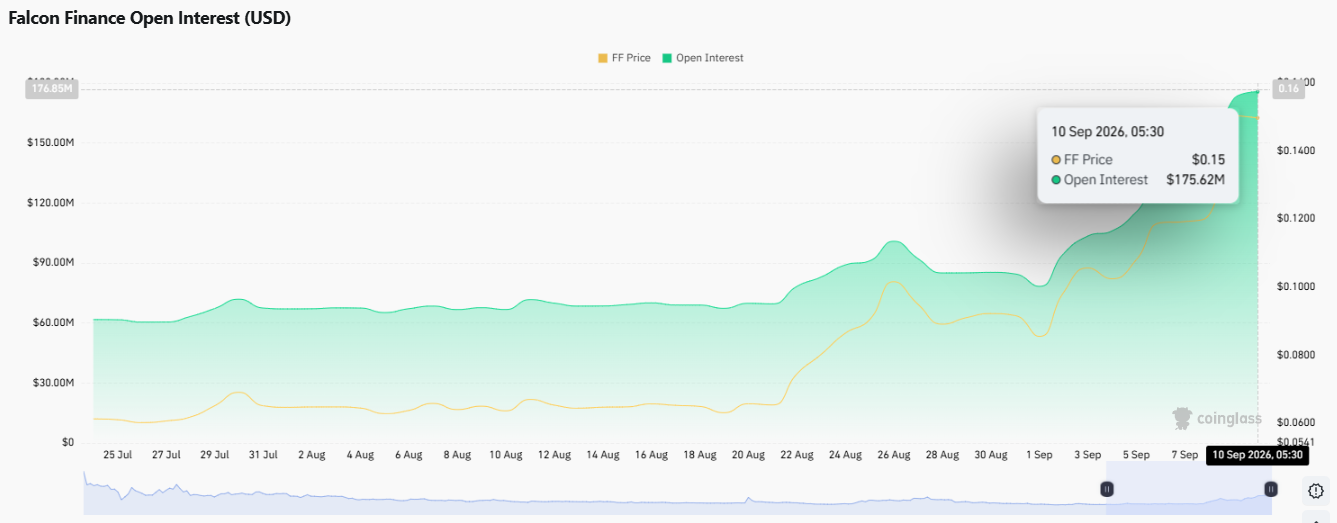The height and width of the screenshot is (523, 1337).
Task: Click the Open Interest green legend swatch
Action: click(666, 58)
